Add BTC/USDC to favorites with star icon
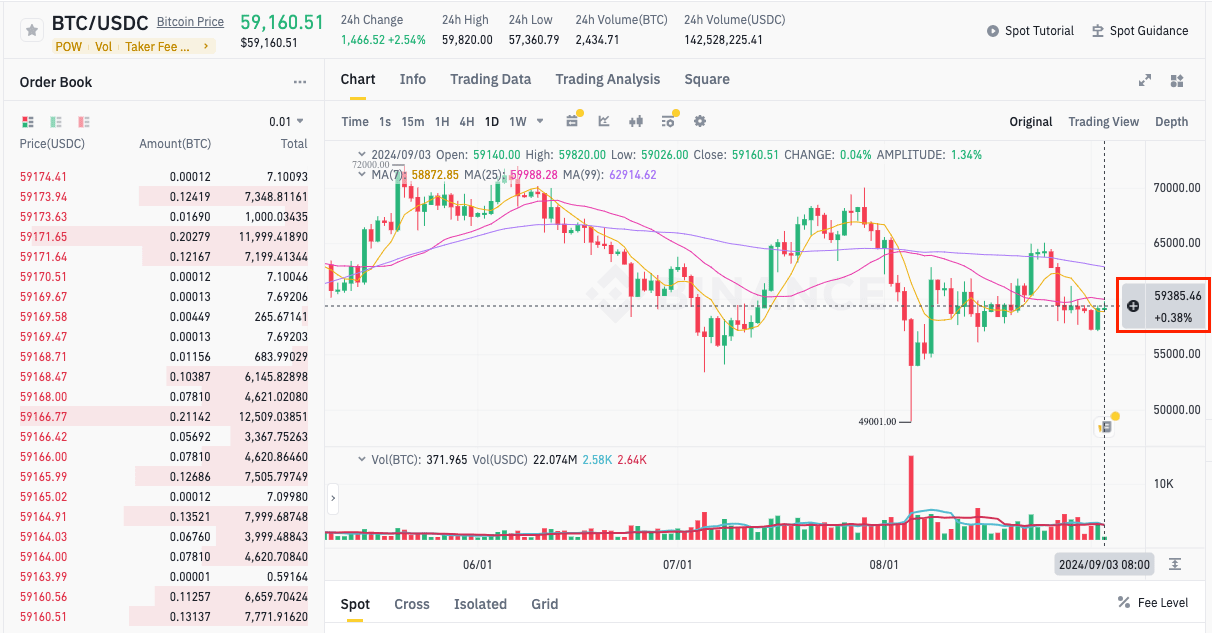This screenshot has height=633, width=1212. (x=33, y=31)
